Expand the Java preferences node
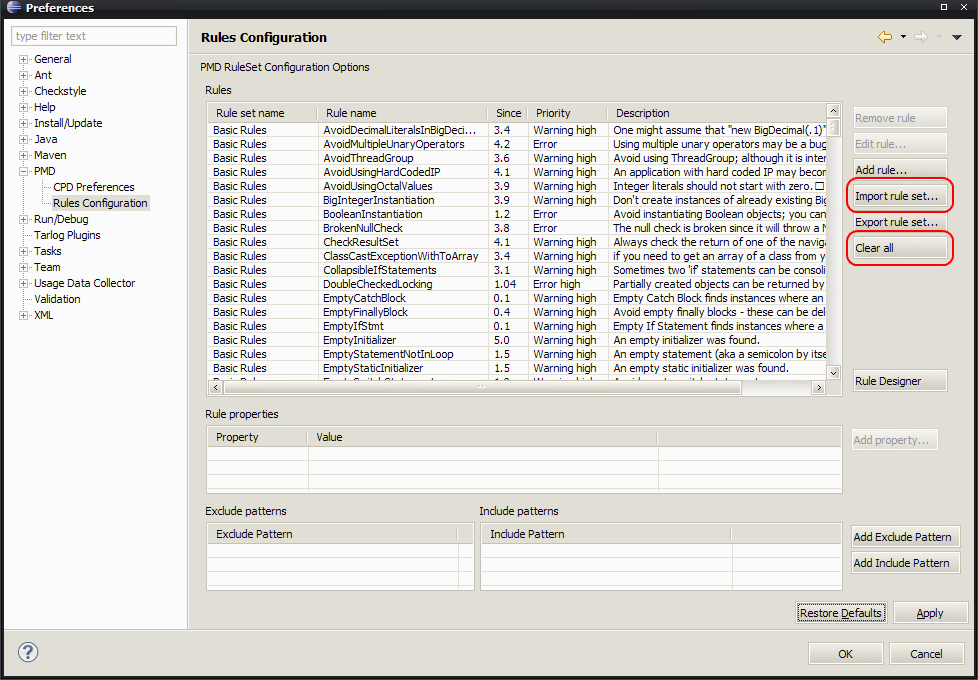The width and height of the screenshot is (978, 680). [x=24, y=139]
